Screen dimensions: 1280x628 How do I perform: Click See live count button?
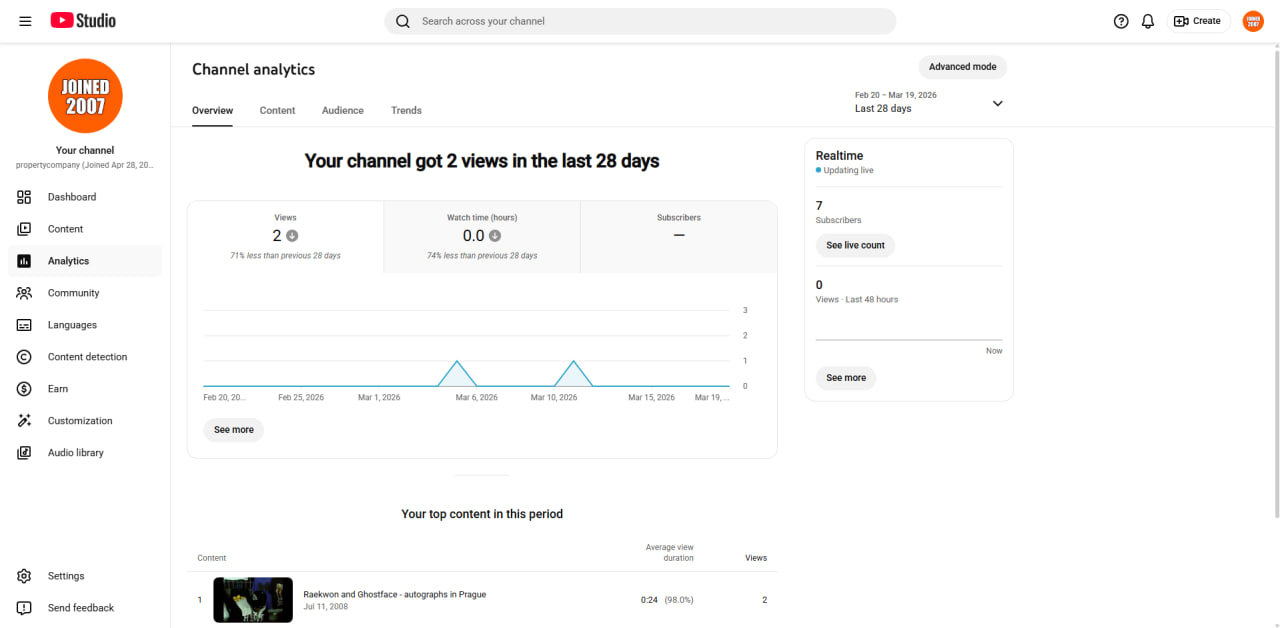click(x=855, y=245)
